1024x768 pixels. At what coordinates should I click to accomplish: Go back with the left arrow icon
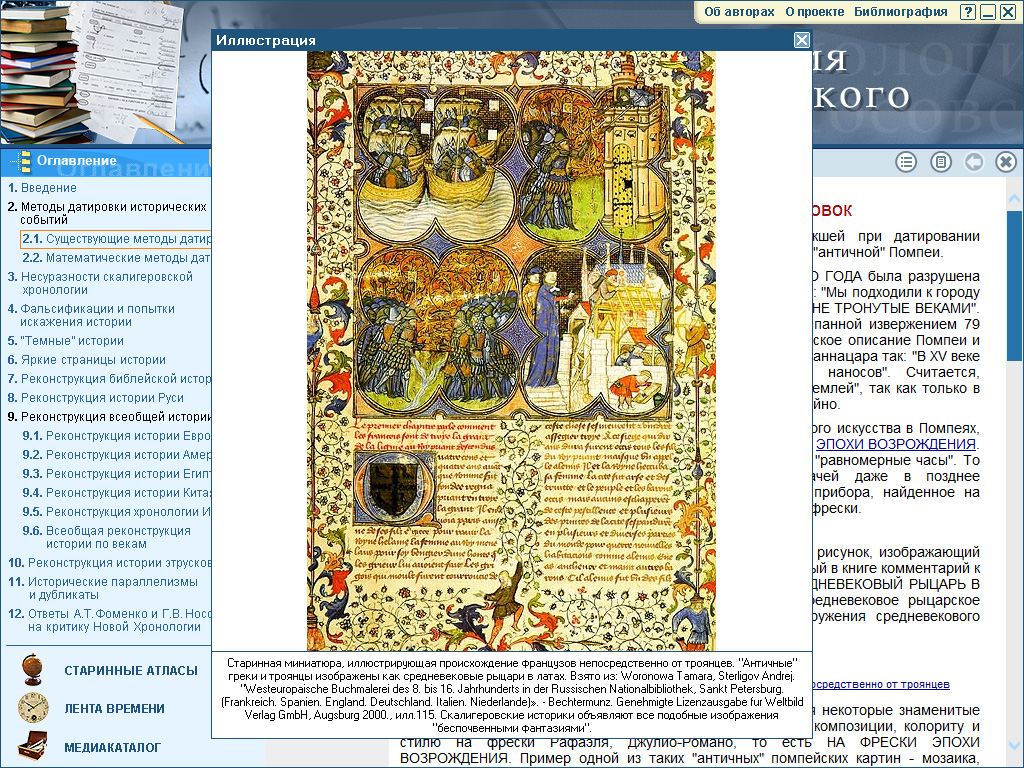[974, 161]
